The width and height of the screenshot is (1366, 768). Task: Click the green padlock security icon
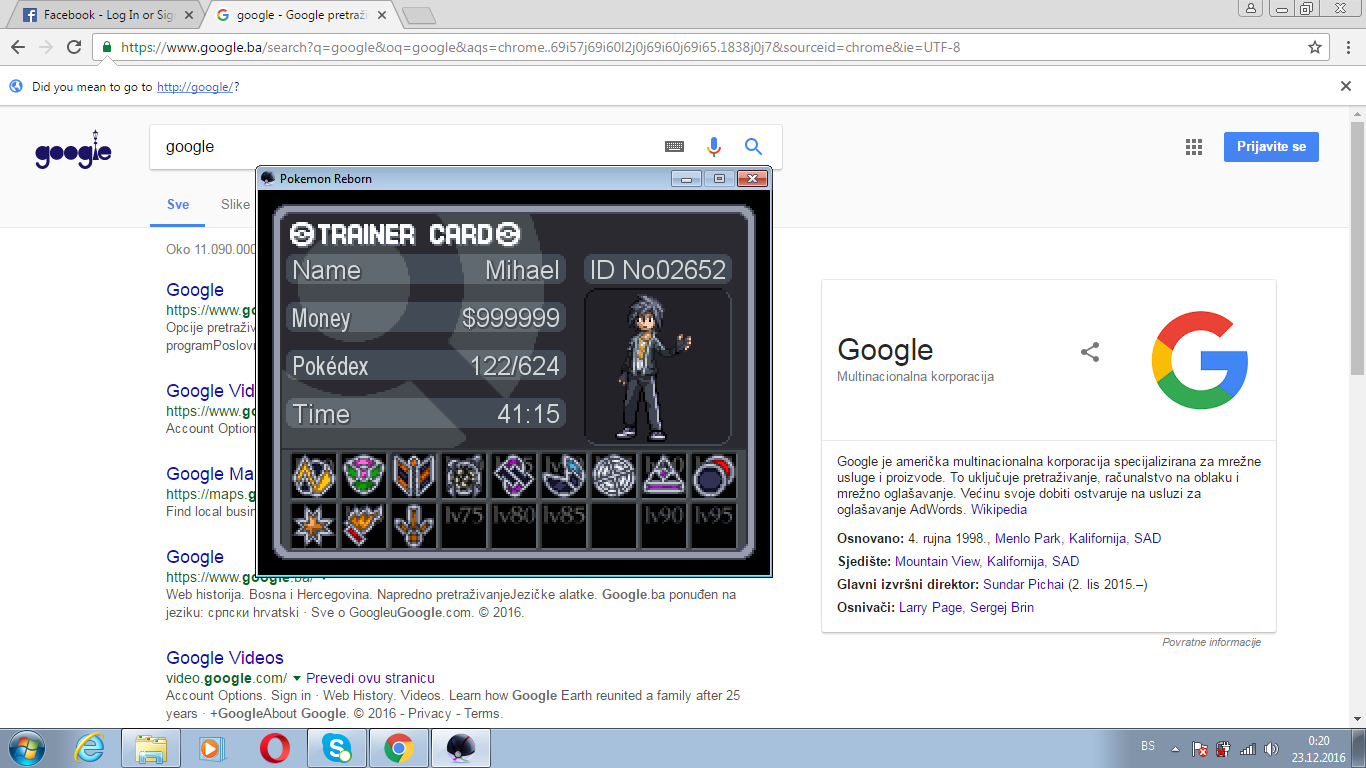point(107,47)
